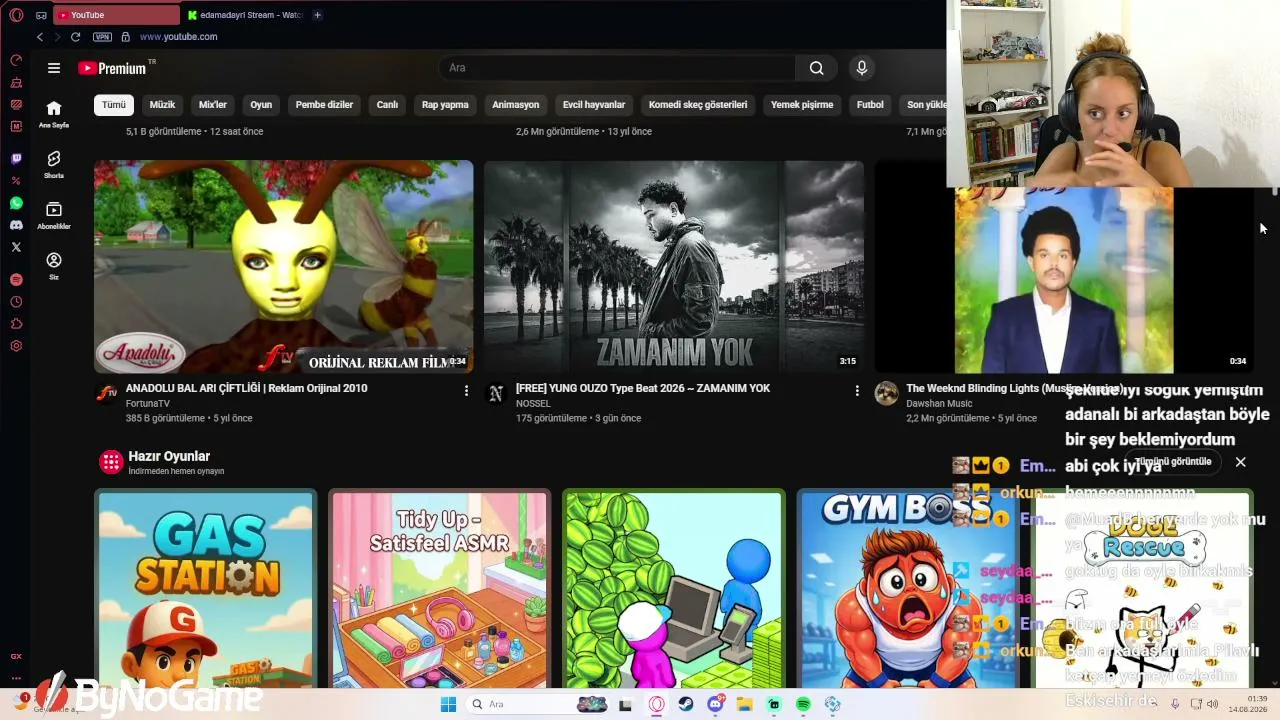Select the Canlı filter chip
The image size is (1280, 720).
click(x=387, y=105)
